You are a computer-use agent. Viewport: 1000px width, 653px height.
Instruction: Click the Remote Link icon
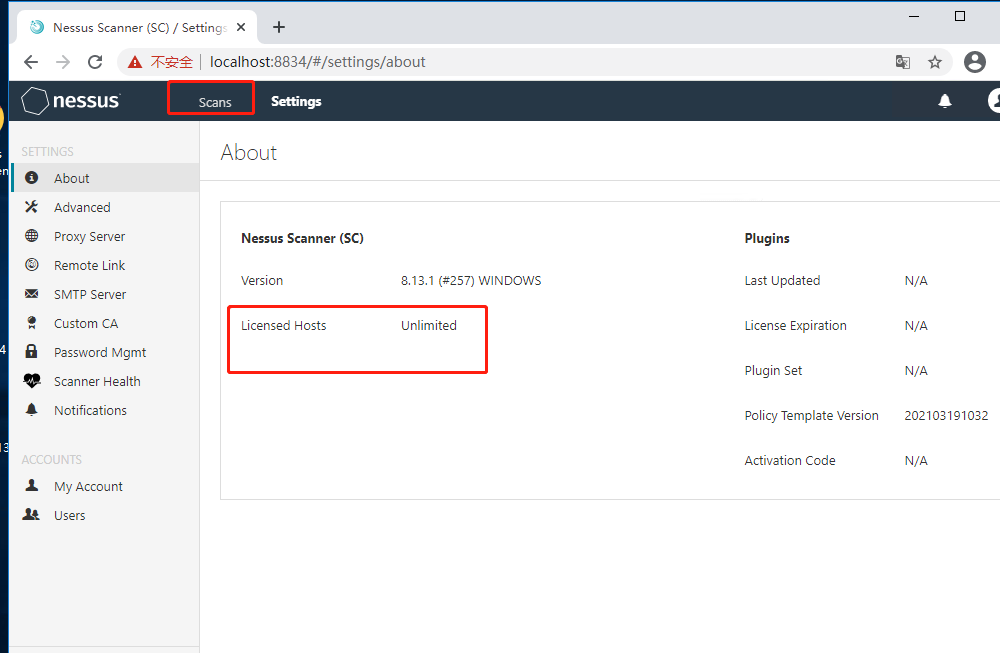31,265
